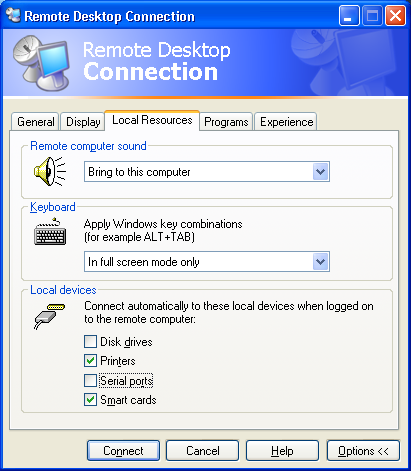Go to the Programs tab

click(x=226, y=122)
